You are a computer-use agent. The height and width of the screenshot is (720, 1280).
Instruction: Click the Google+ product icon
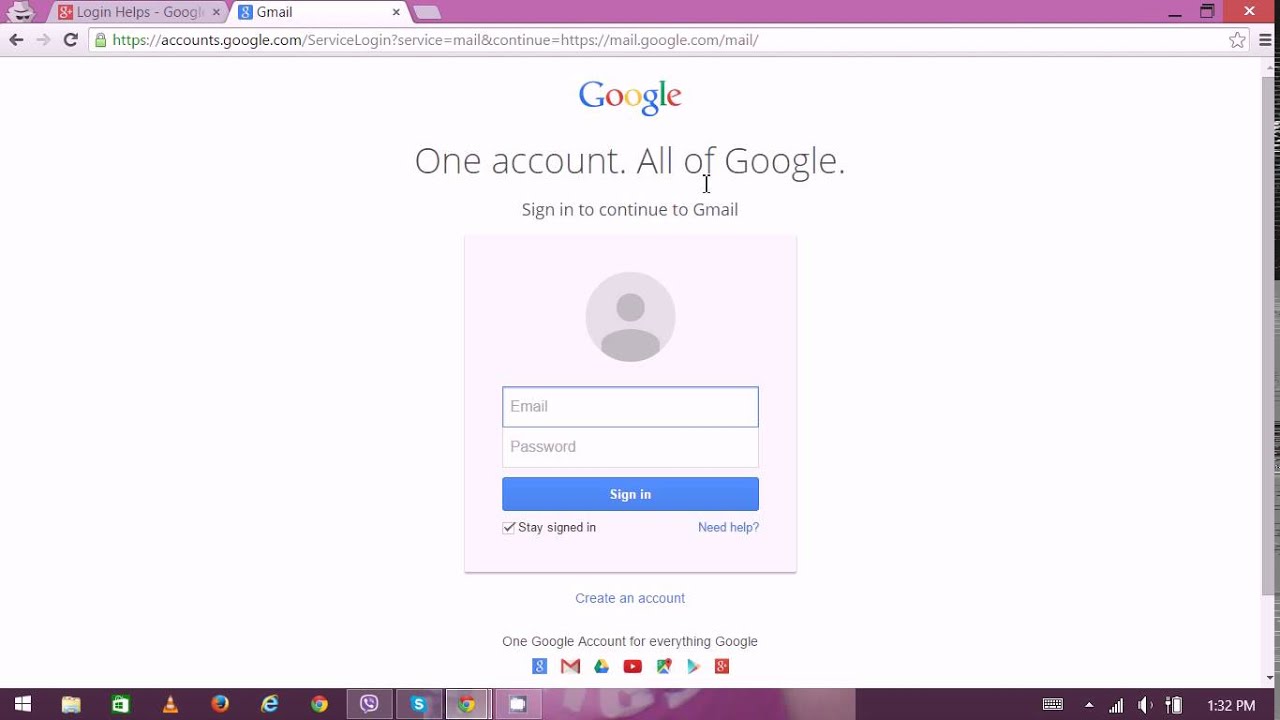[722, 666]
